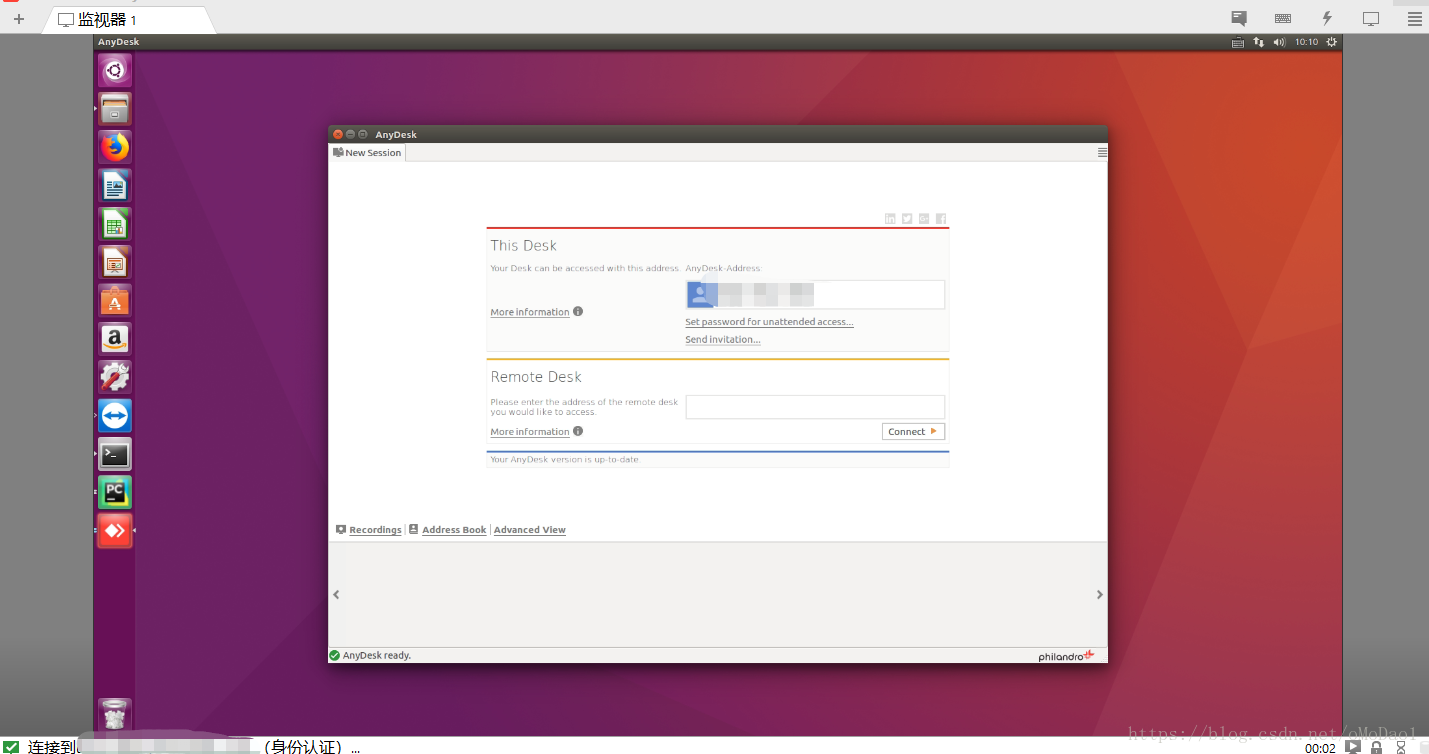
Task: Click the philandro logo in the status bar
Action: coord(1067,656)
